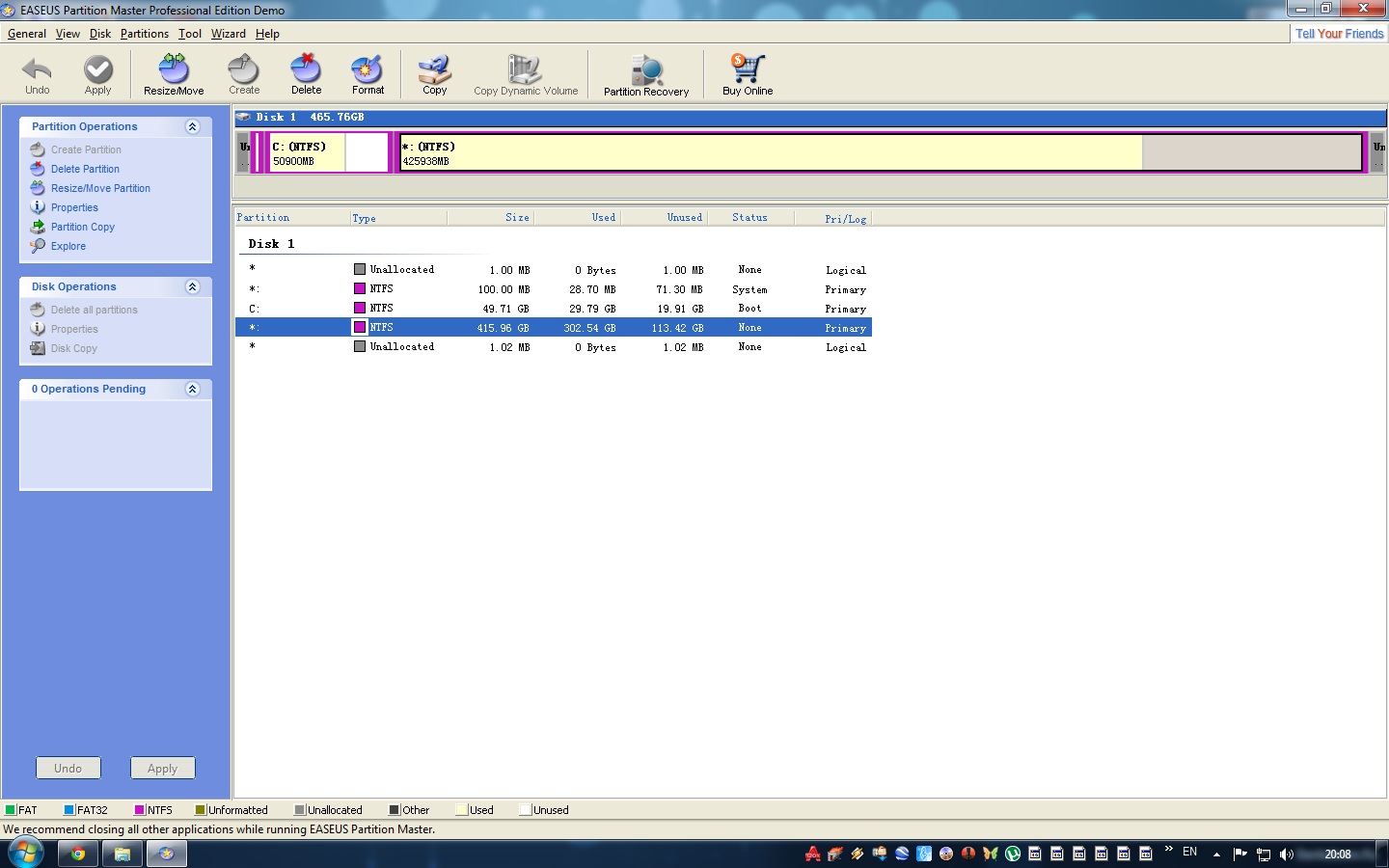Viewport: 1389px width, 868px height.
Task: Click the Buy Online cart icon
Action: coord(748,70)
